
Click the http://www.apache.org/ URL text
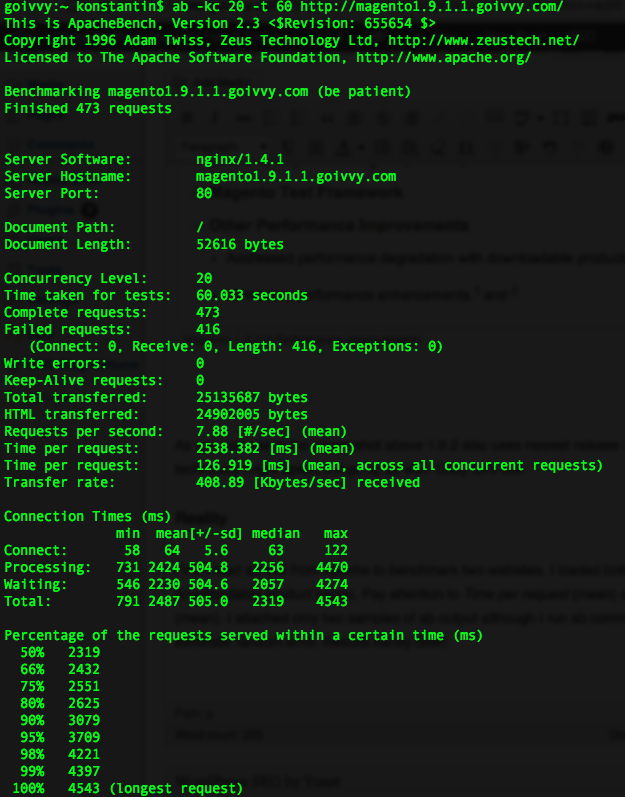pyautogui.click(x=444, y=57)
